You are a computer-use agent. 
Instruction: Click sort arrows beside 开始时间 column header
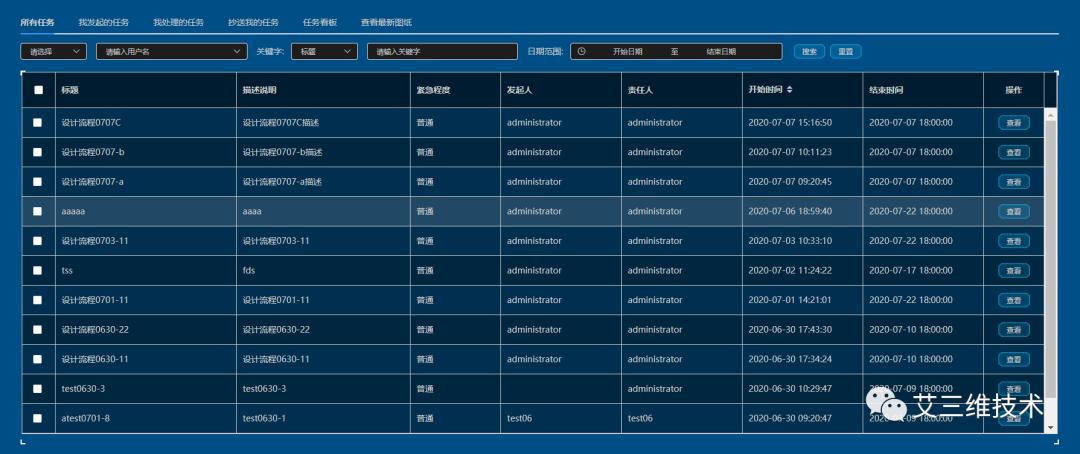point(789,90)
